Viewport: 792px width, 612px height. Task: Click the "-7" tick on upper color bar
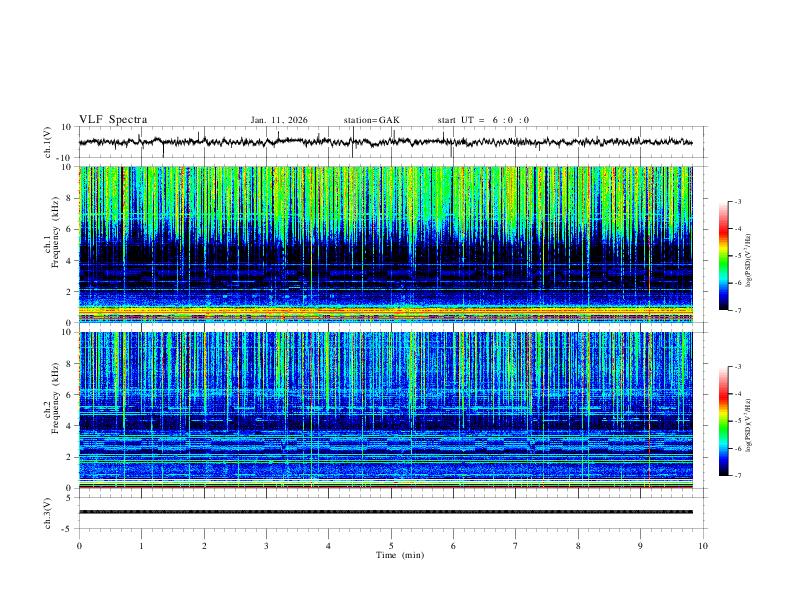pos(737,310)
